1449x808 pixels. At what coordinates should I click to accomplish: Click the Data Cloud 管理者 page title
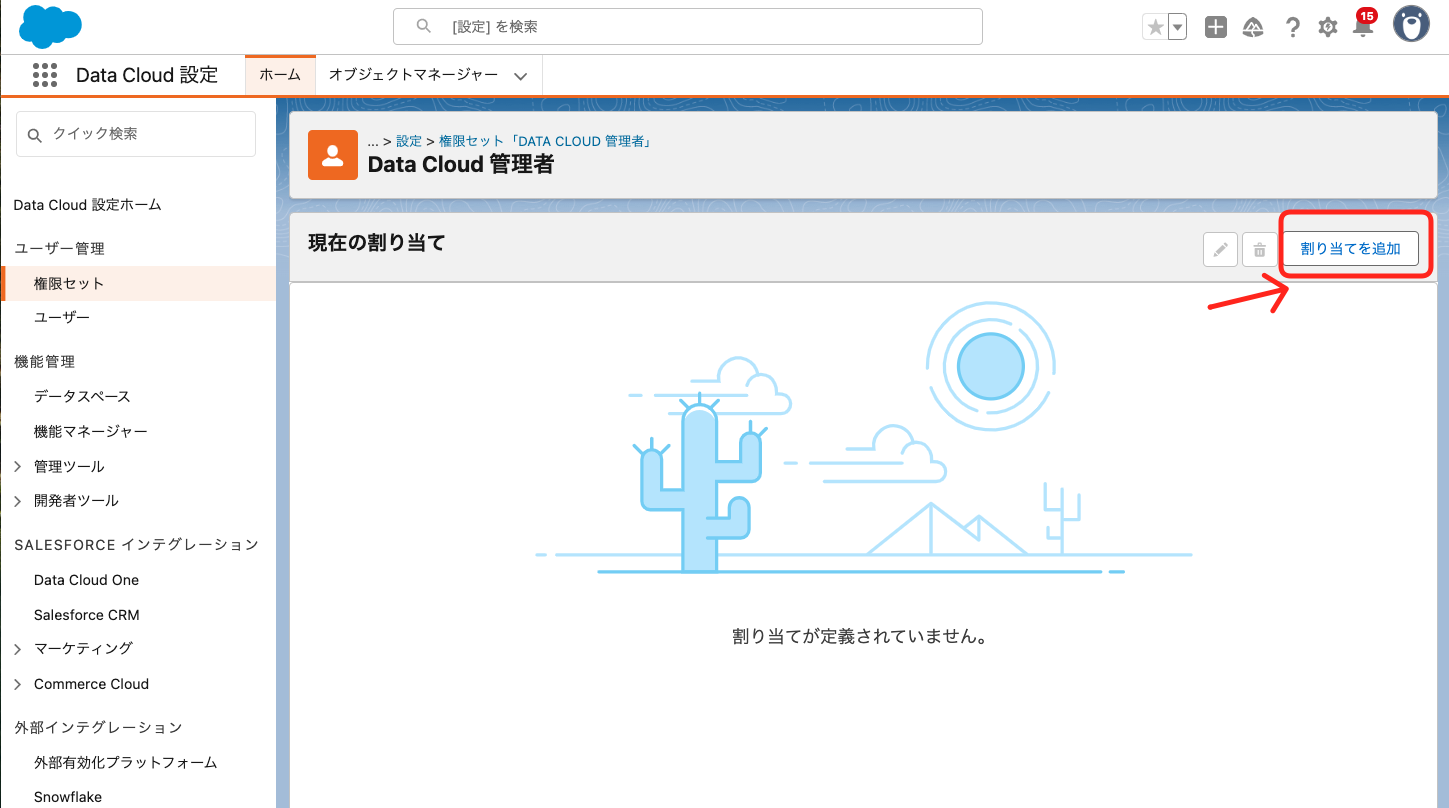(461, 165)
